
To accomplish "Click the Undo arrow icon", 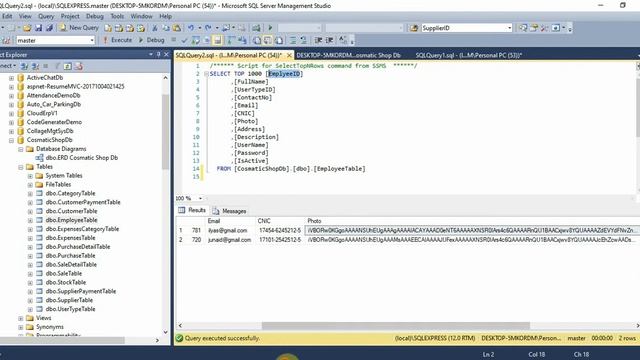I will (x=191, y=28).
